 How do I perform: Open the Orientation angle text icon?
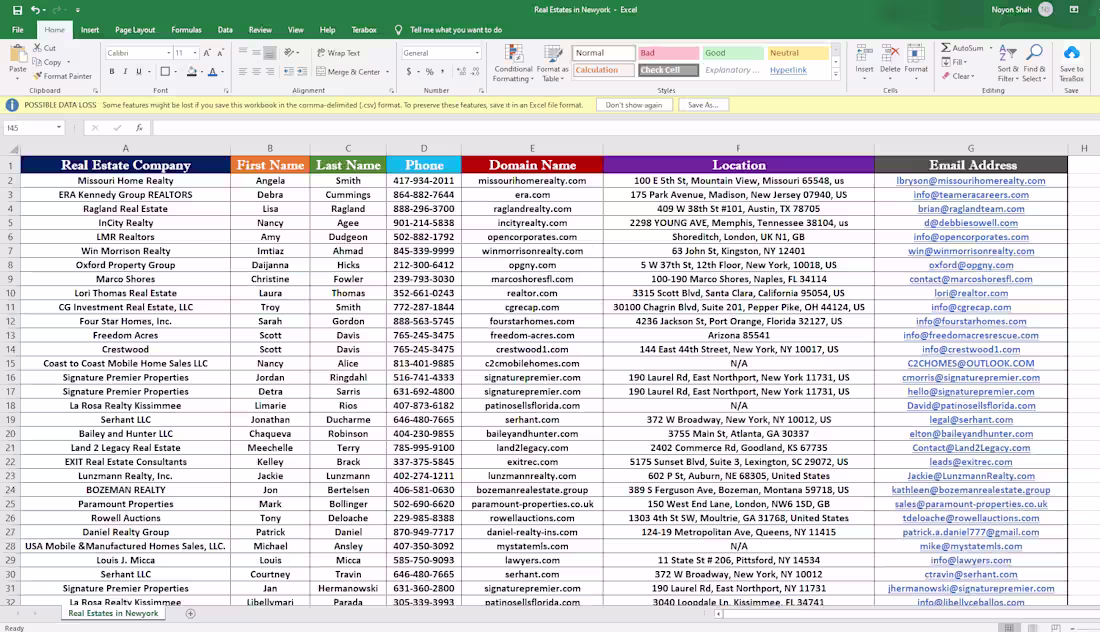click(289, 53)
